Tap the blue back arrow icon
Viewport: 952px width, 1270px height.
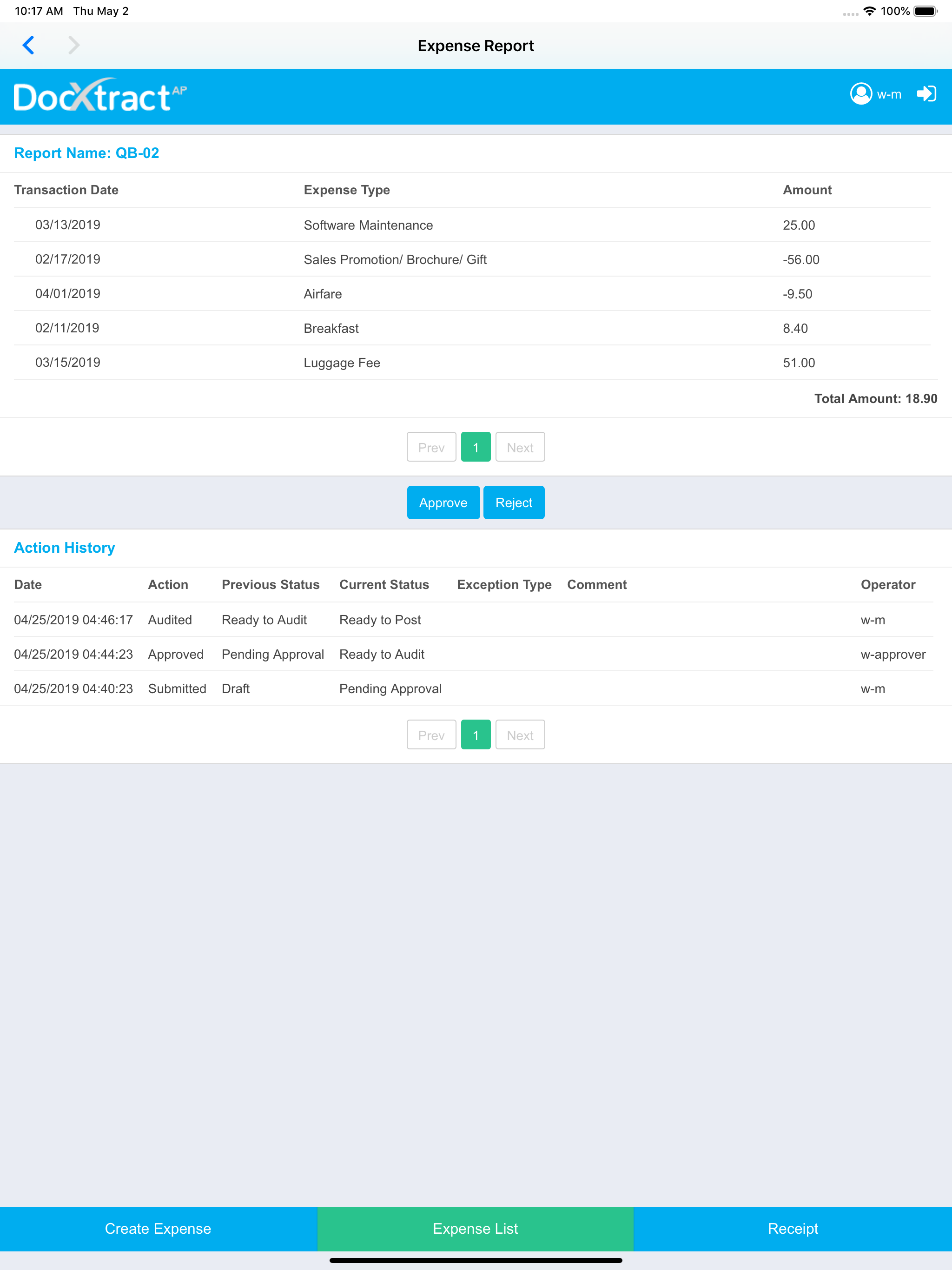coord(29,45)
